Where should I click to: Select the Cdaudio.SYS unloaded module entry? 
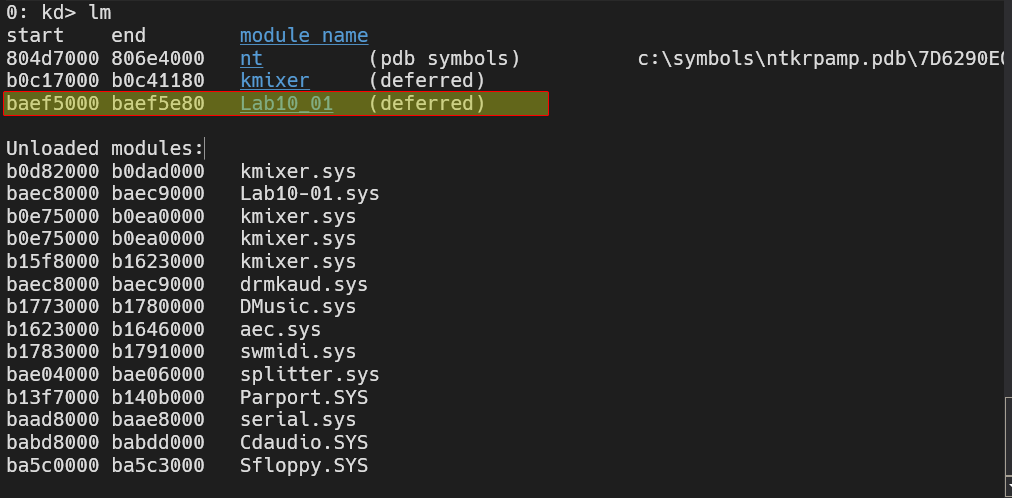[304, 443]
